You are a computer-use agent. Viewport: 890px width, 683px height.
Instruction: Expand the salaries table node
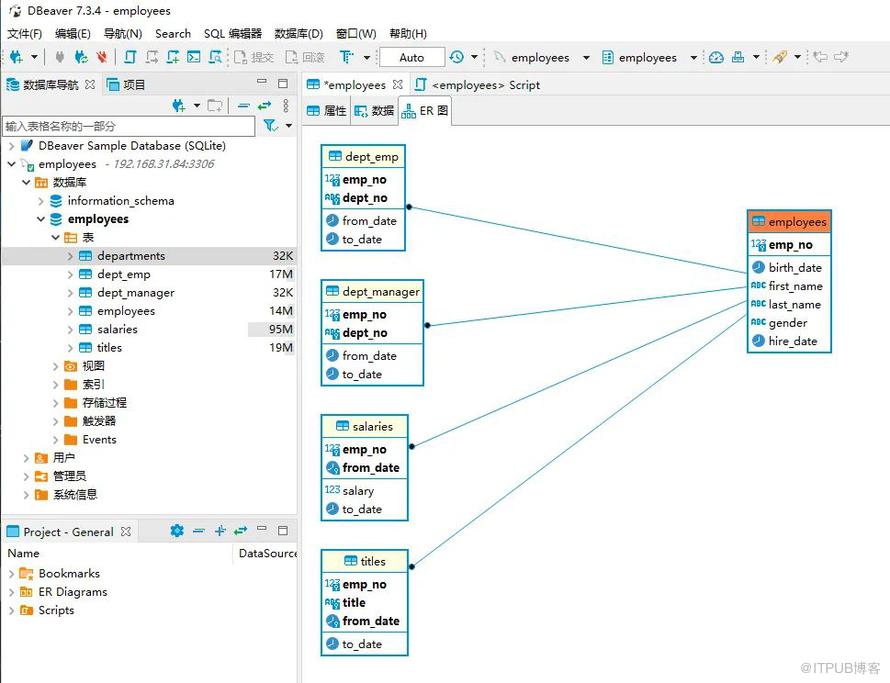pos(70,330)
